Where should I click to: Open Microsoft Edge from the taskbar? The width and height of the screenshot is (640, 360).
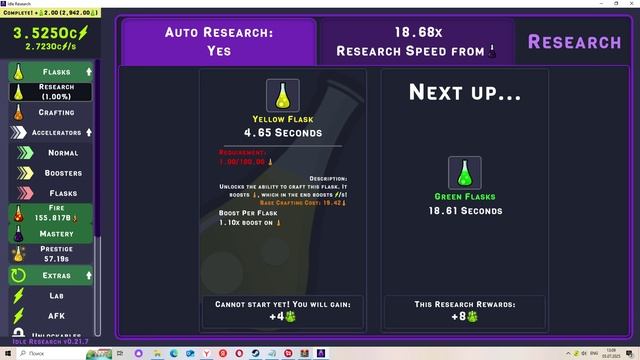[x=173, y=353]
